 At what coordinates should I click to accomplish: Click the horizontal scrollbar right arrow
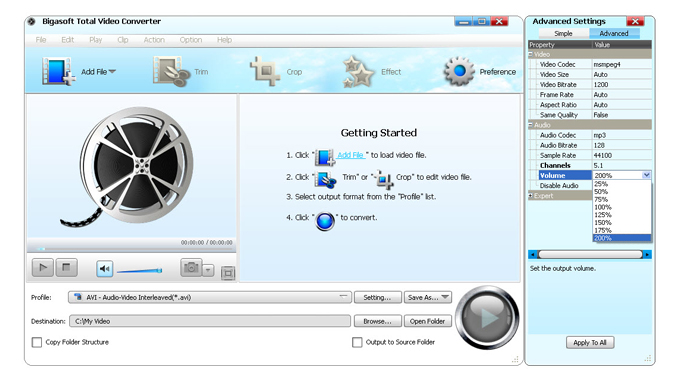(648, 254)
